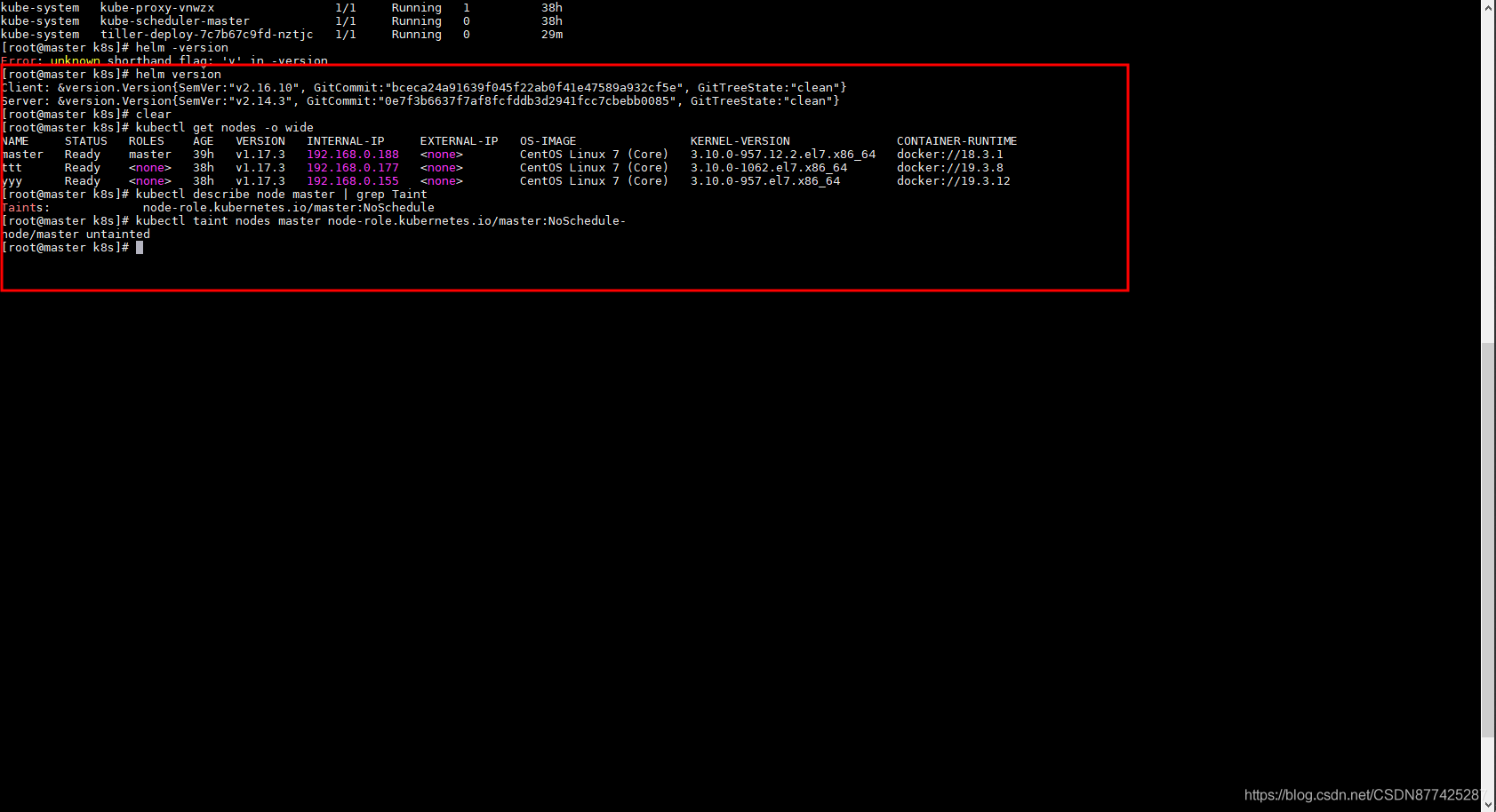This screenshot has width=1496, height=812.
Task: Click the KERNEL-VERSION column header
Action: coord(740,141)
